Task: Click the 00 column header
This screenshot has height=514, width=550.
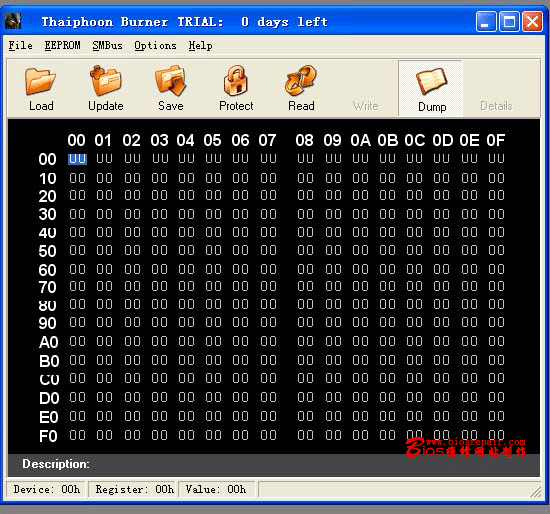Action: (x=76, y=140)
